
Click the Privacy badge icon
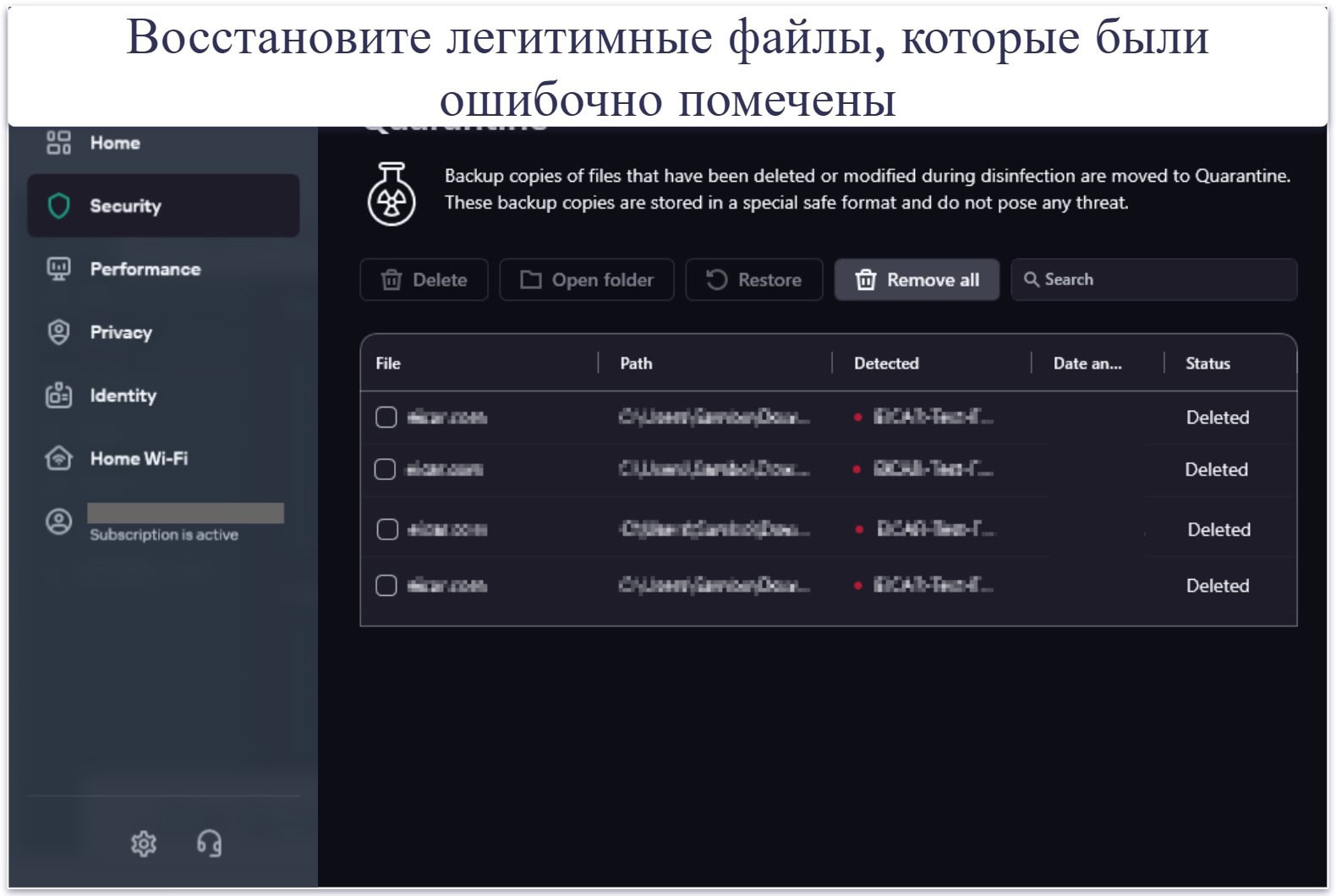(58, 332)
